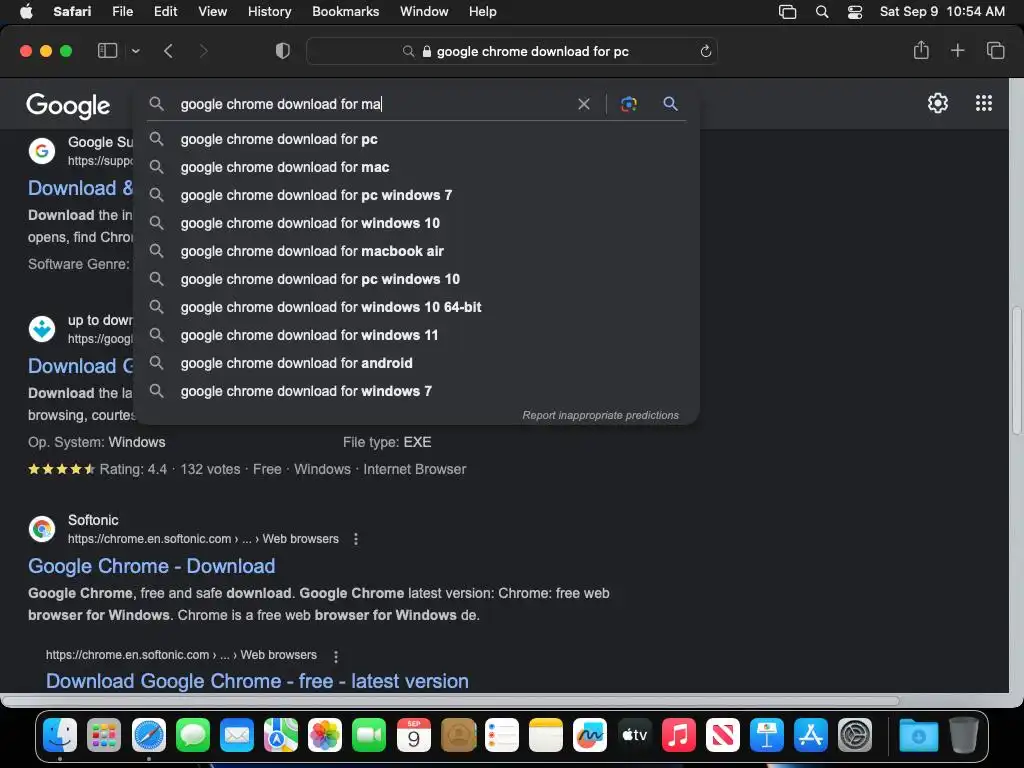Open 'Google Chrome - Download' Softonic result

[152, 566]
